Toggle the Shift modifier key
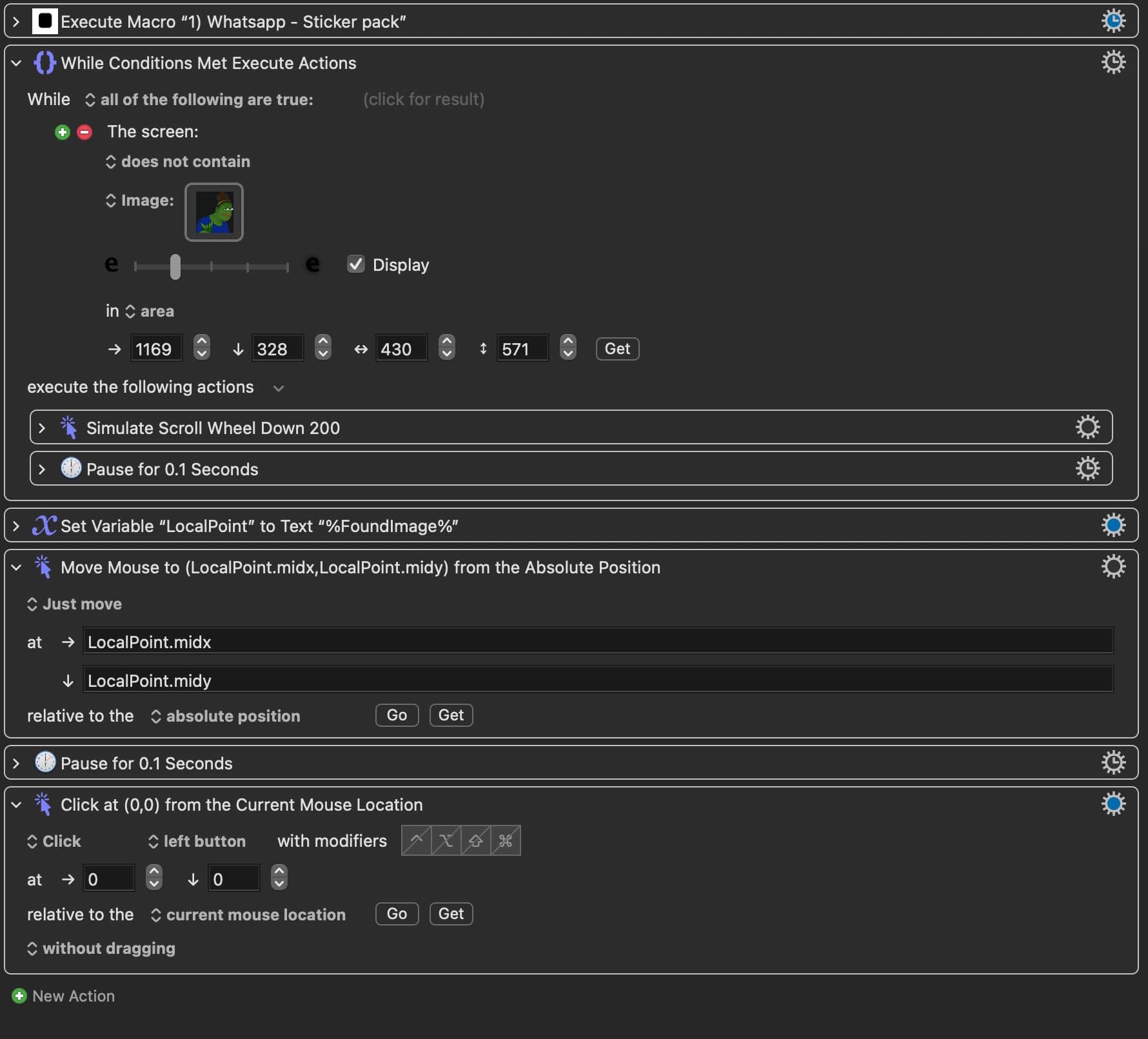Screen dimensions: 1148x1039 tap(476, 841)
